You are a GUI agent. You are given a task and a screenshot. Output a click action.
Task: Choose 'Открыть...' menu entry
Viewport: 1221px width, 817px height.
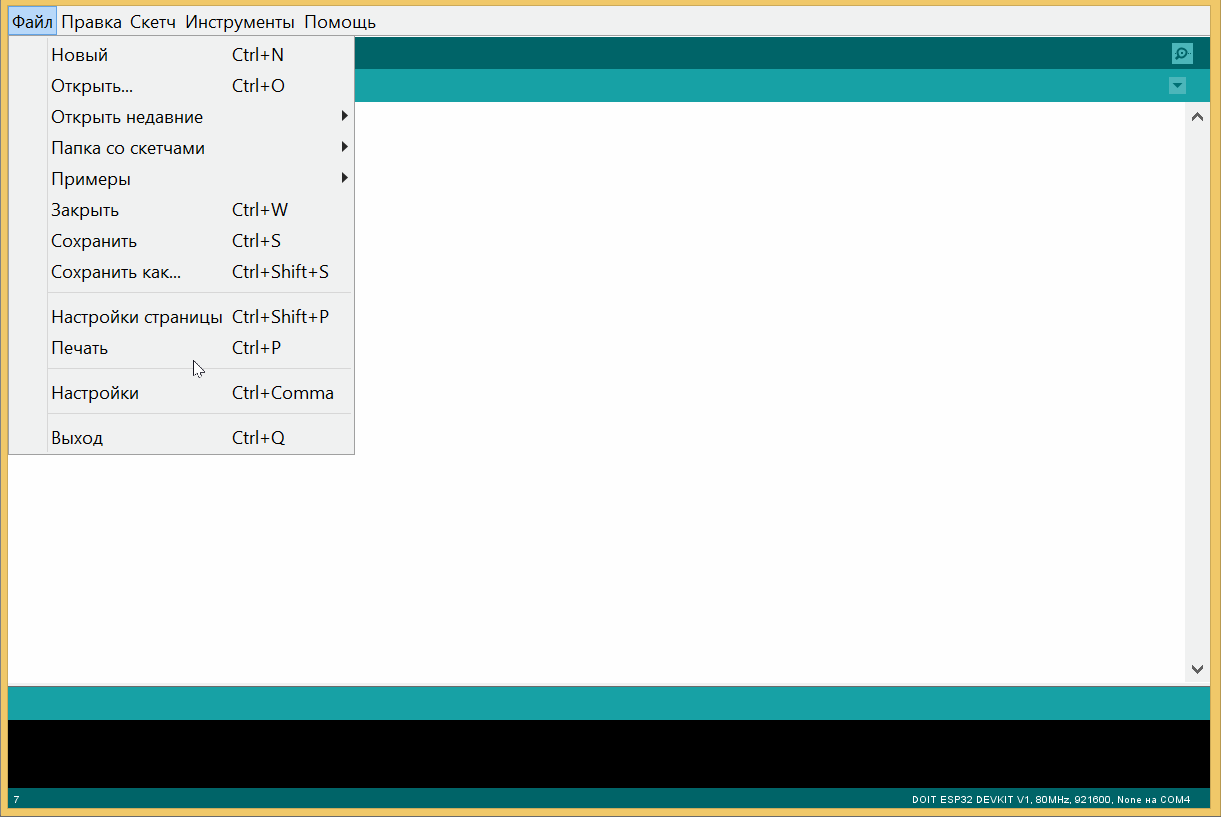[92, 86]
